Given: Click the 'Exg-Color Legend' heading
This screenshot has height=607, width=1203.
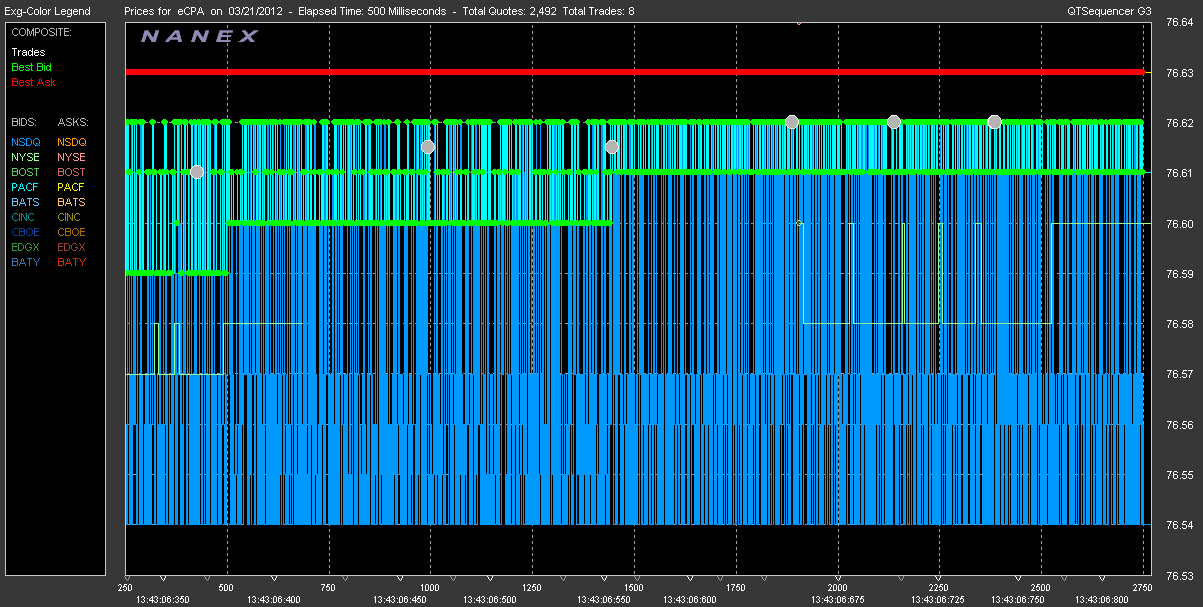Looking at the screenshot, I should (x=47, y=11).
